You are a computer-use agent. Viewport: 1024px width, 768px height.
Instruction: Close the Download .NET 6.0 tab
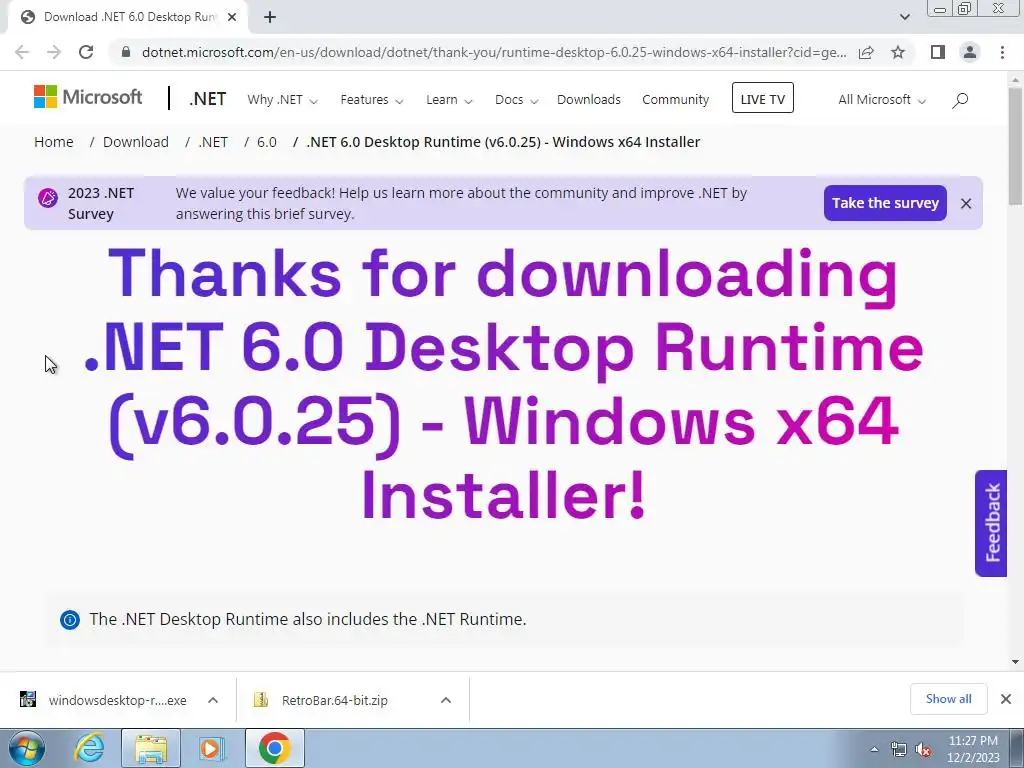(232, 17)
